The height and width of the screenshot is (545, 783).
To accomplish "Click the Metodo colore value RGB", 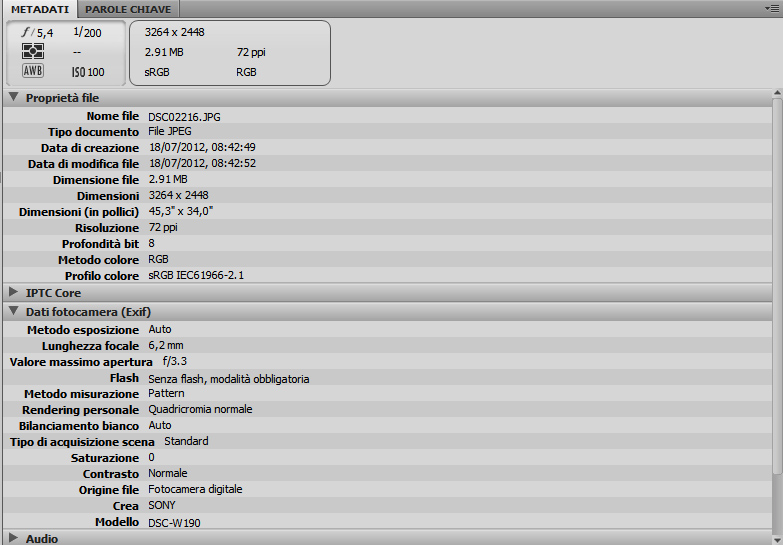I will pyautogui.click(x=158, y=259).
